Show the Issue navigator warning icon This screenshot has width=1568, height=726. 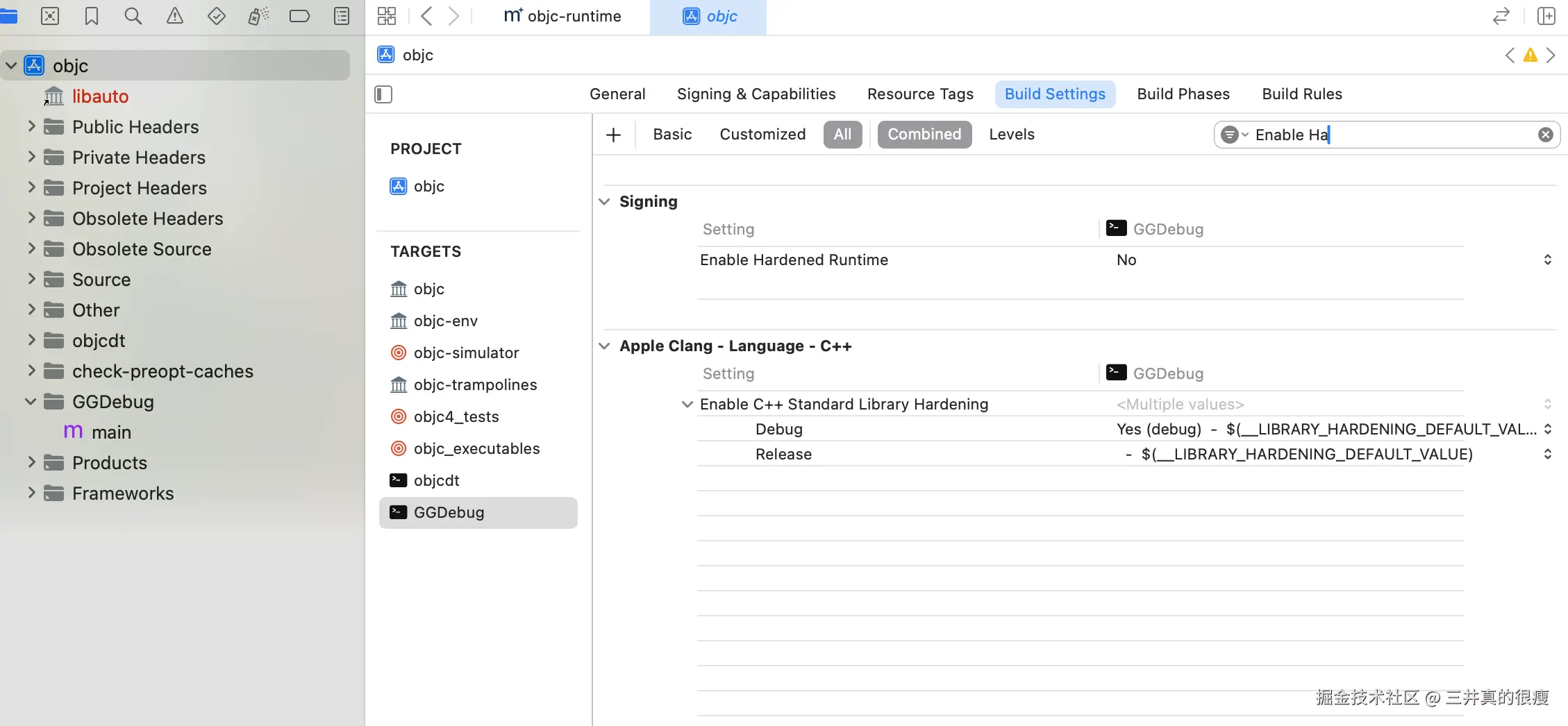click(174, 16)
